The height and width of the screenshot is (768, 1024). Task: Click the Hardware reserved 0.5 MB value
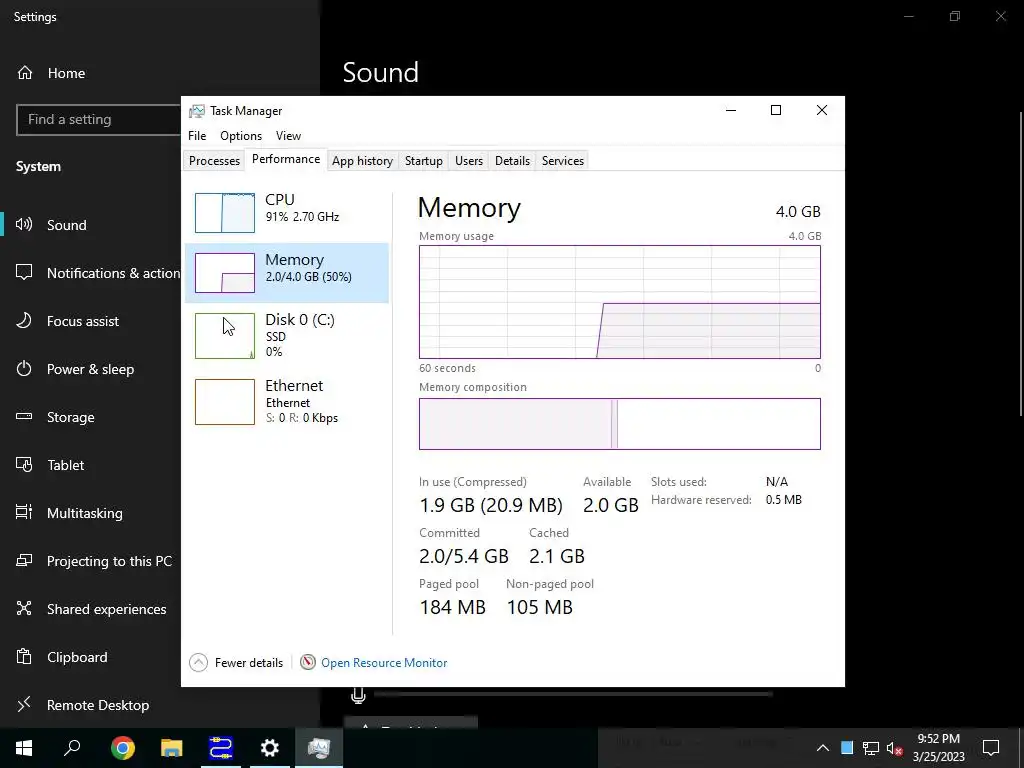[784, 500]
